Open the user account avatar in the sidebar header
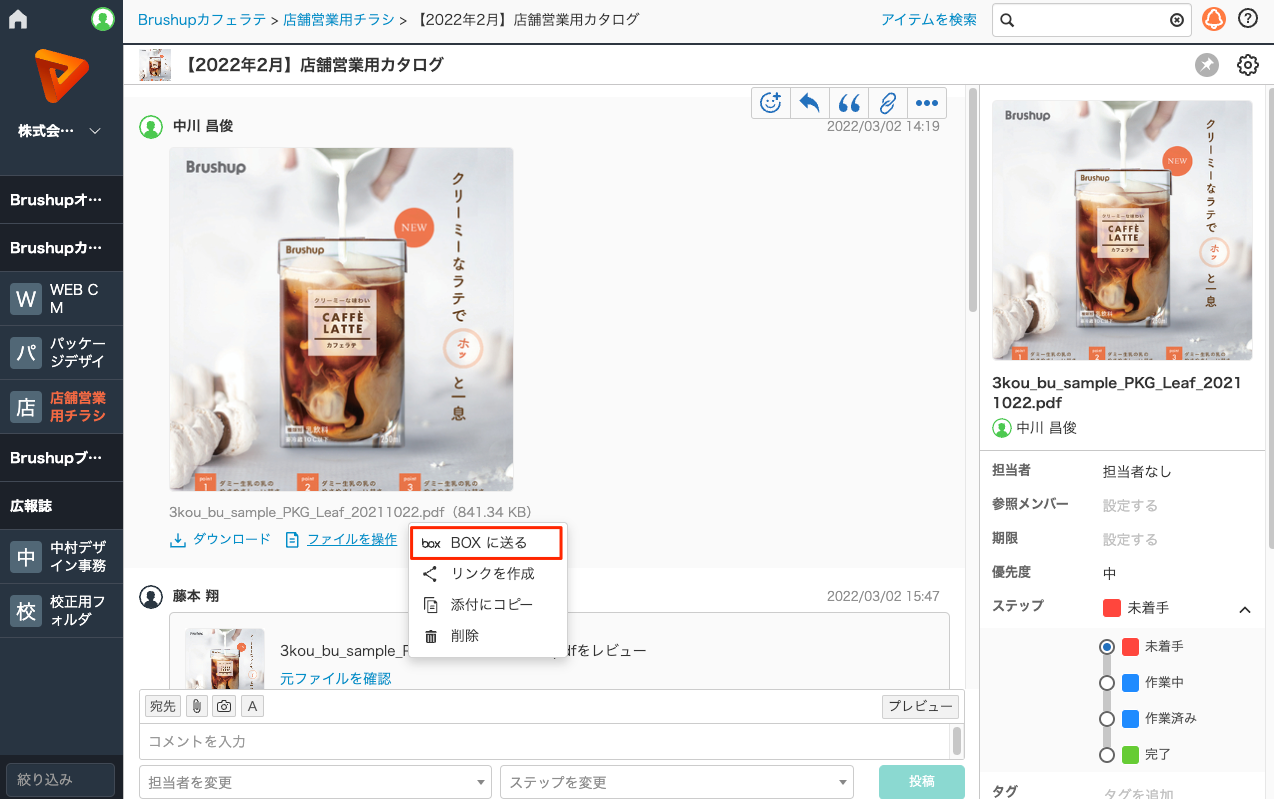Image resolution: width=1274 pixels, height=799 pixels. (103, 19)
